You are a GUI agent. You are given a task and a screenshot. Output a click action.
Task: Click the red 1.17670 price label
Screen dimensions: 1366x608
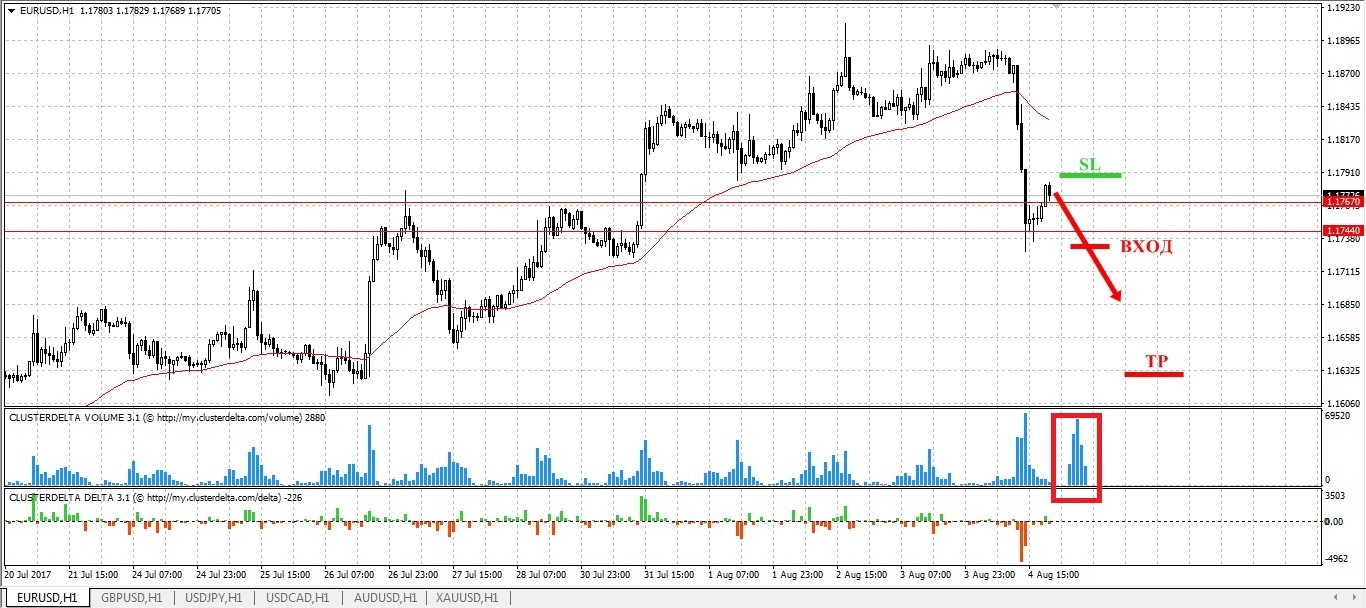[1342, 202]
